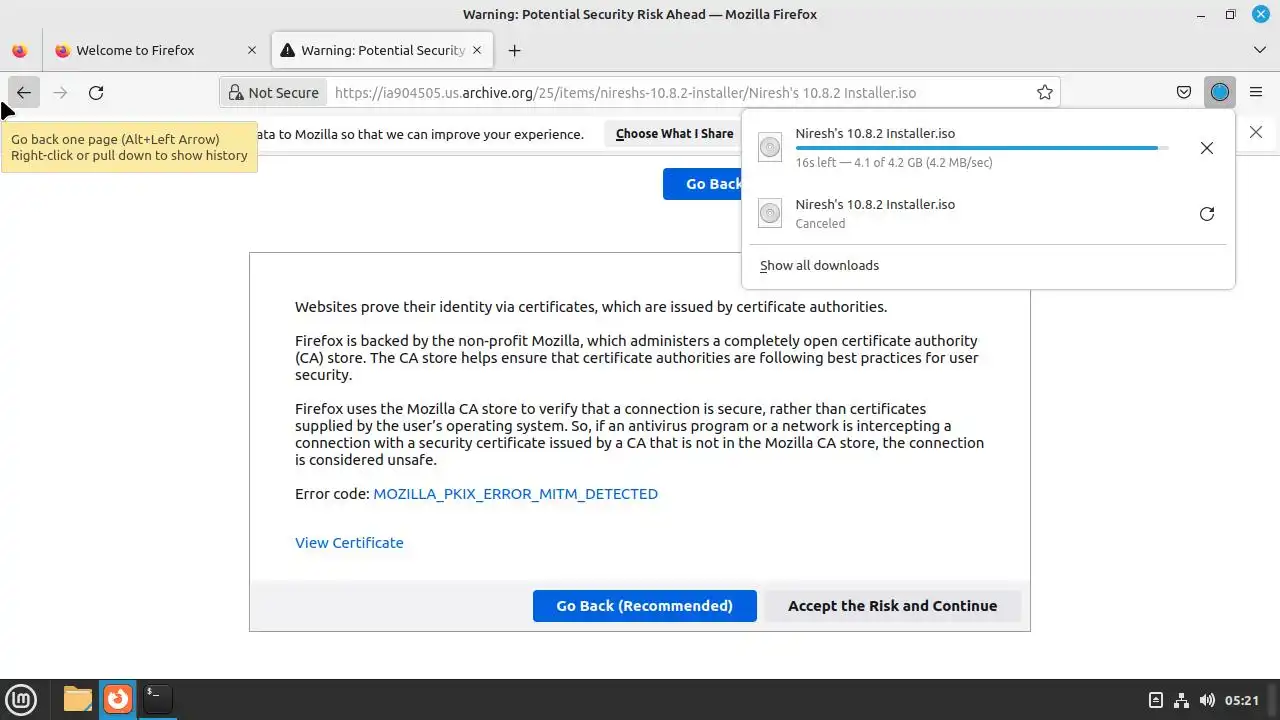Open the MOZILLA_PKIX_ERROR_MITM_DETECTED error code link
Viewport: 1280px width, 720px height.
click(515, 494)
